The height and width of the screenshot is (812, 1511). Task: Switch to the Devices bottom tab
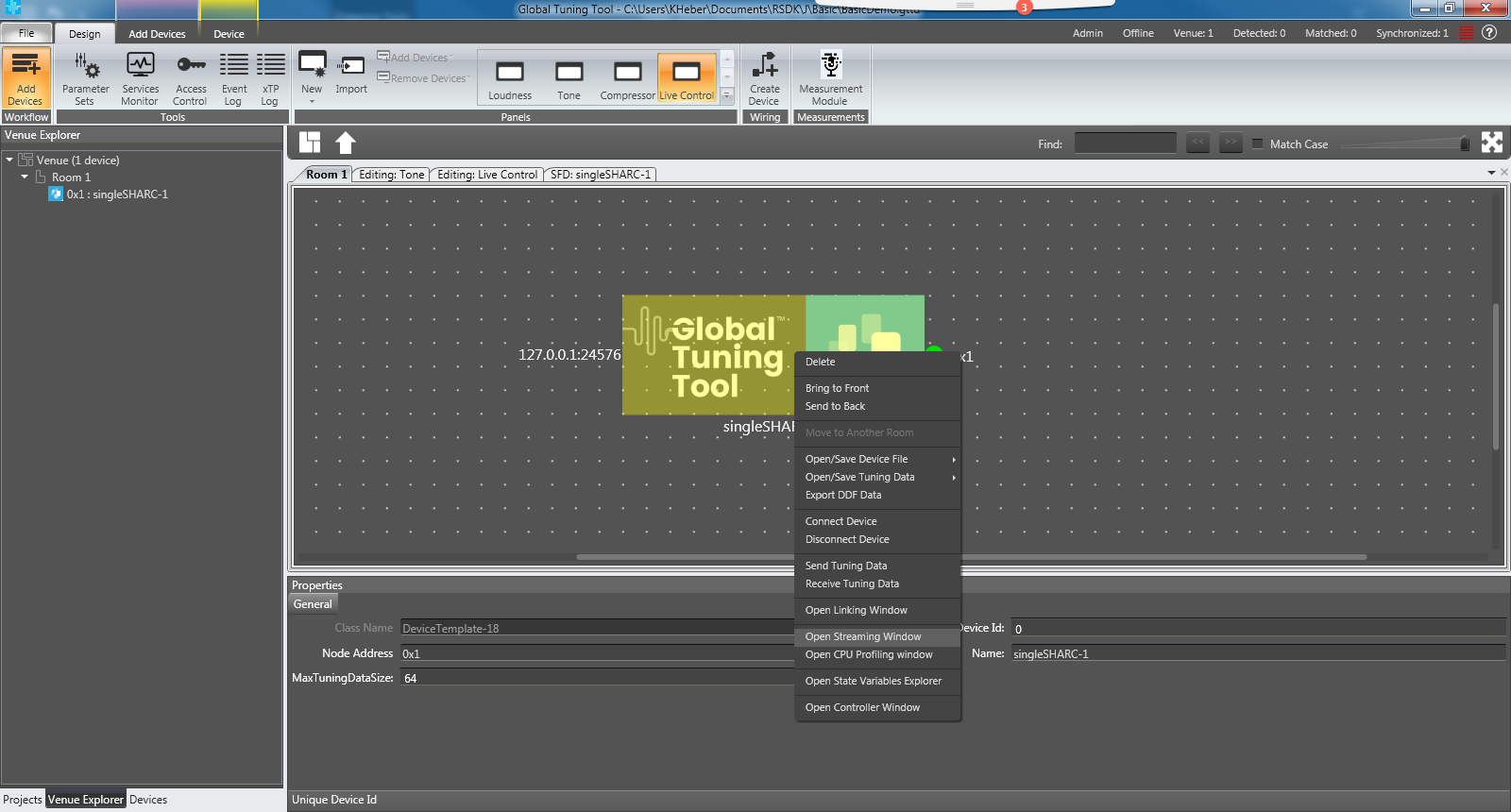[148, 800]
